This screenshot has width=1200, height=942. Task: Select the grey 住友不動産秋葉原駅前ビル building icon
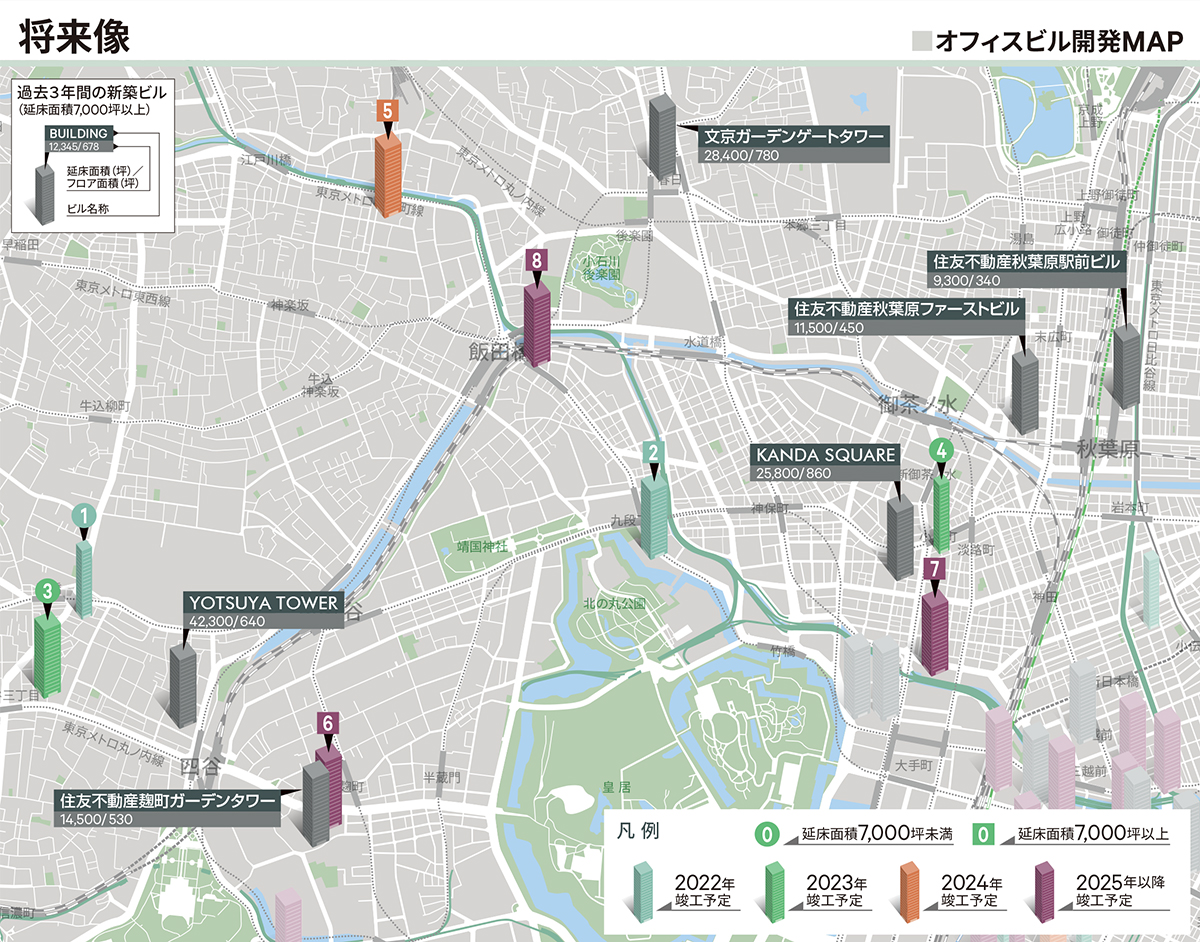tap(1126, 366)
